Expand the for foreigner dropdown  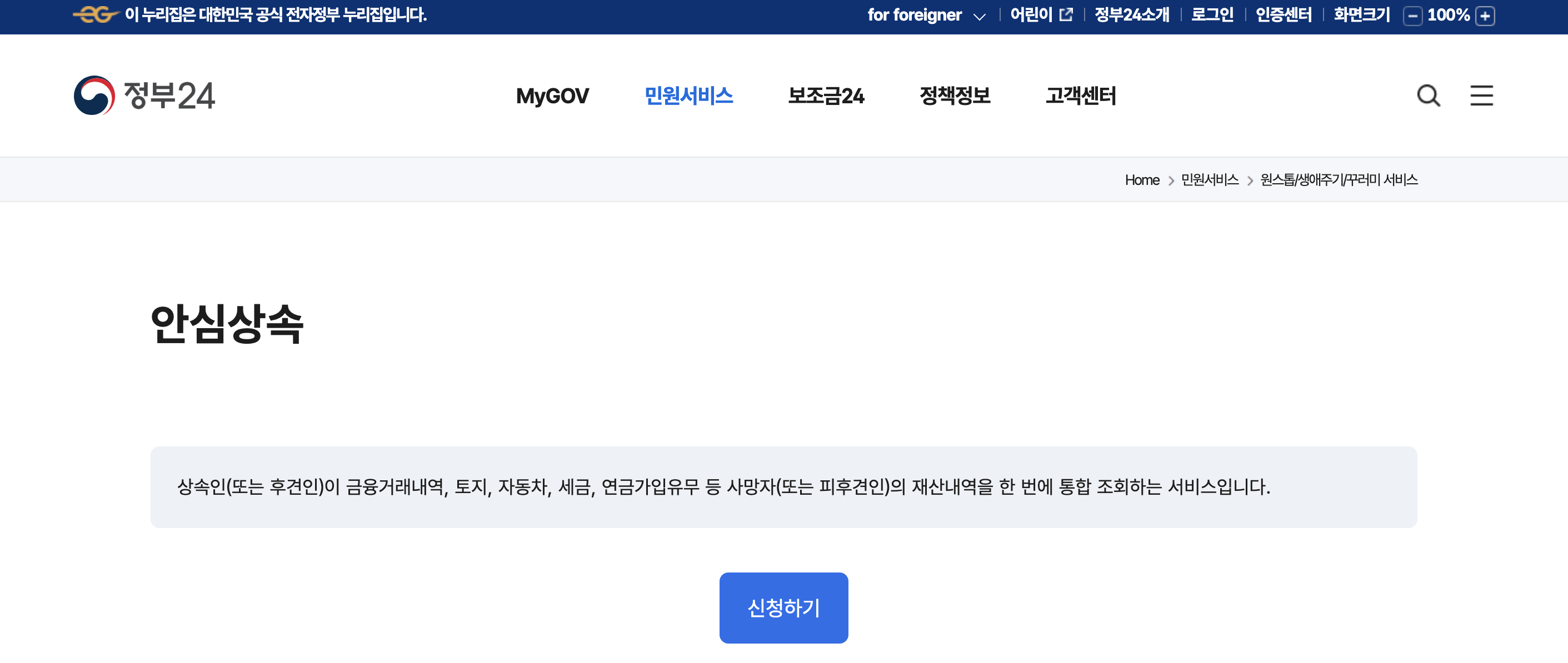tap(926, 15)
